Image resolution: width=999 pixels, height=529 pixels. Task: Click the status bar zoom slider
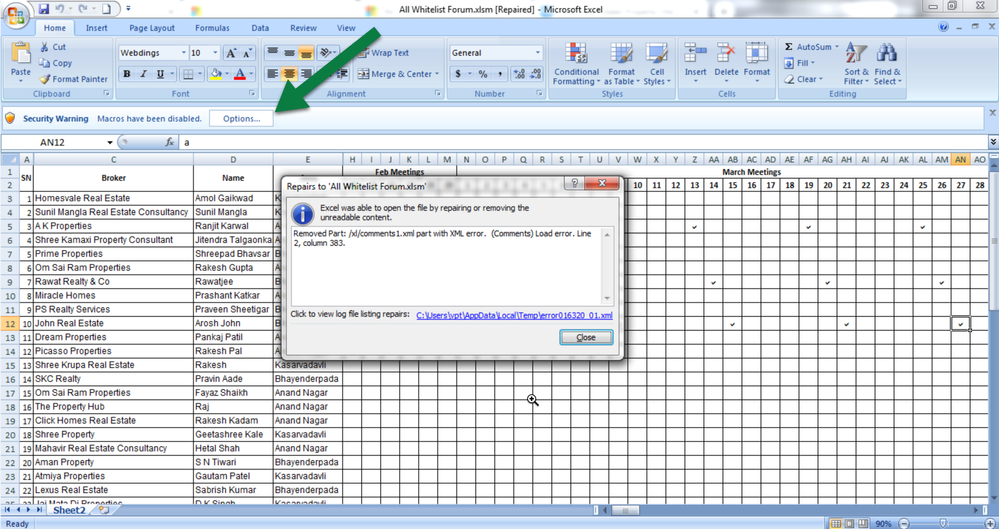click(944, 523)
